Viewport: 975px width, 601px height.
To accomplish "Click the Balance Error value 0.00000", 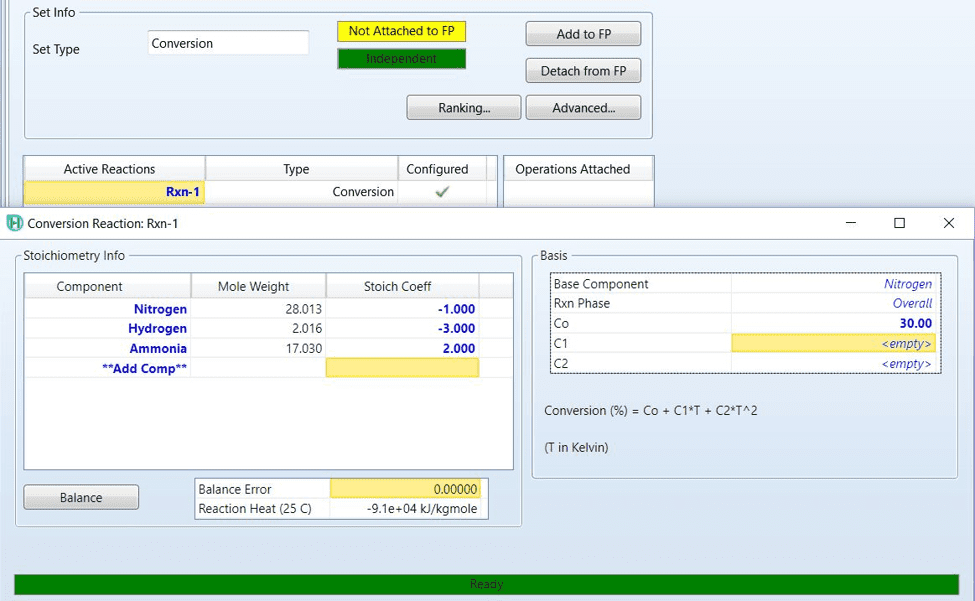I will pos(405,489).
